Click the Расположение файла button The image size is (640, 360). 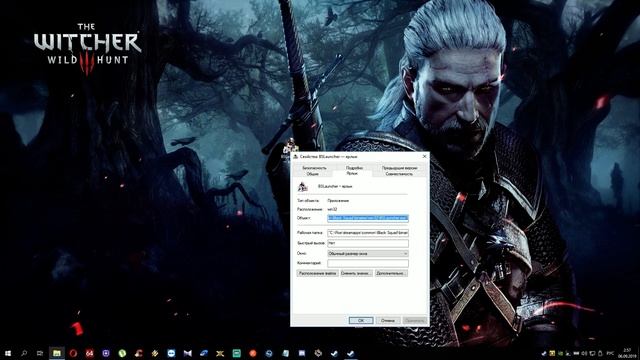tap(317, 273)
